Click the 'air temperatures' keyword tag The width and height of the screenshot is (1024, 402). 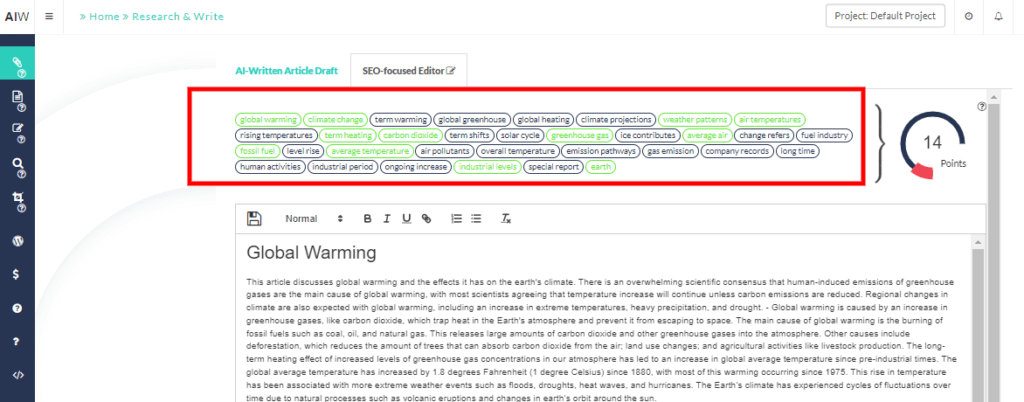(770, 119)
